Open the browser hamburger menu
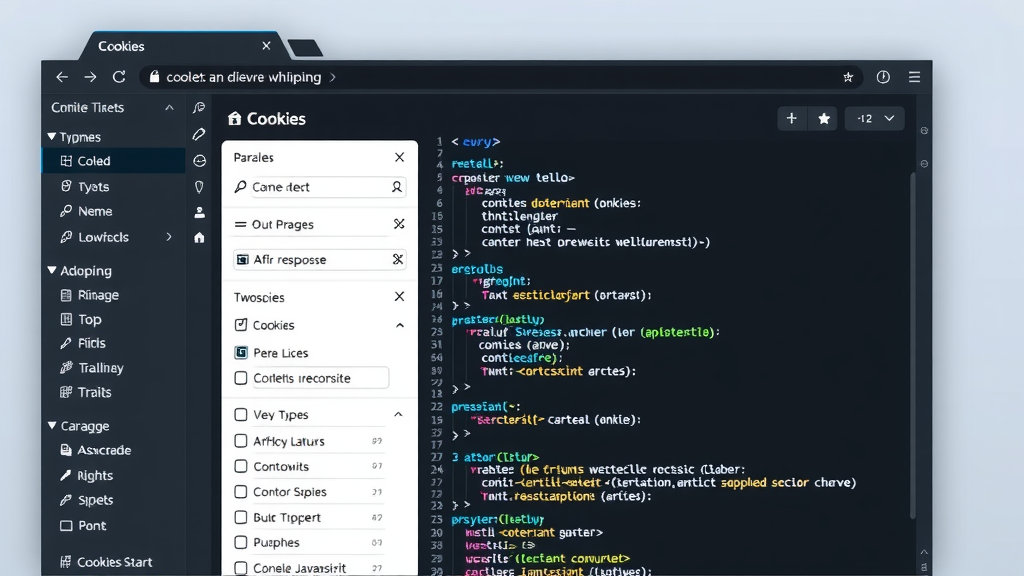The width and height of the screenshot is (1024, 576). click(916, 77)
